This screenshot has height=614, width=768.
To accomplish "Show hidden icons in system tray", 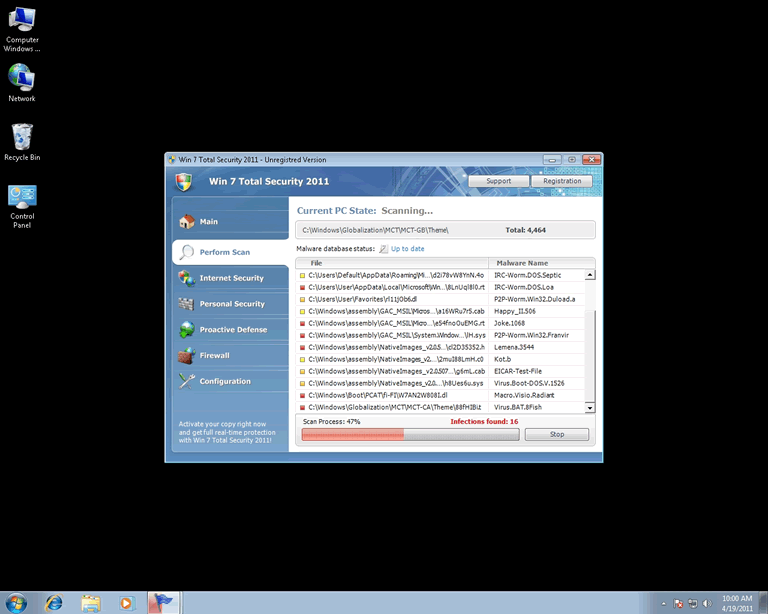I will (x=663, y=603).
